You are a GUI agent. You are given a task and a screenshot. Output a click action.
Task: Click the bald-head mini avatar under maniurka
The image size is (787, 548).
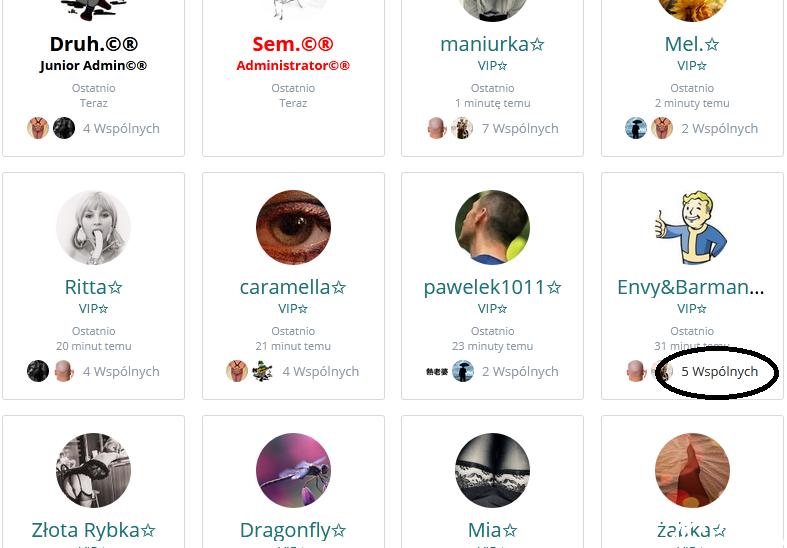(436, 128)
